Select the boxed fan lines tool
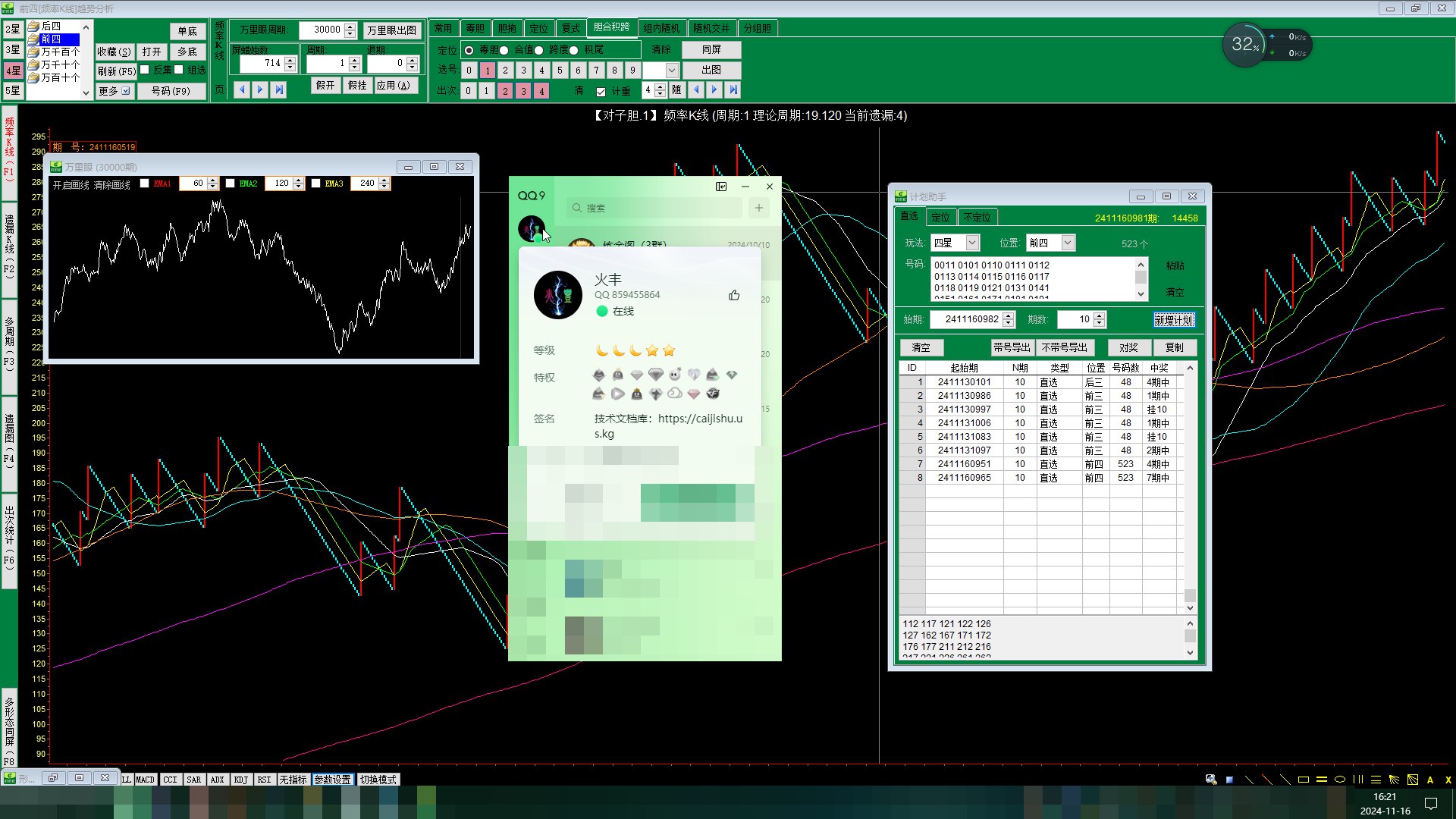 pyautogui.click(x=1413, y=780)
